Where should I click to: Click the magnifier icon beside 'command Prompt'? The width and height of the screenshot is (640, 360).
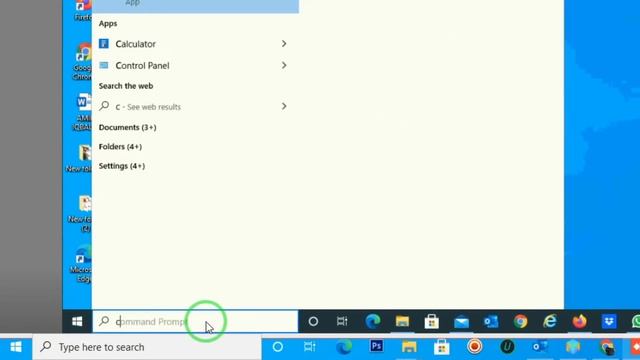pyautogui.click(x=104, y=321)
